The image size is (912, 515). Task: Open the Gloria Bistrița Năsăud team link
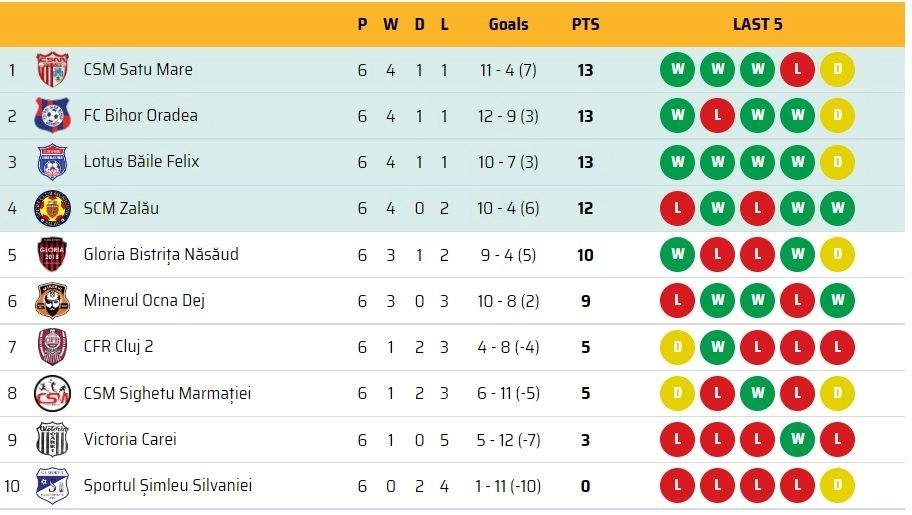pyautogui.click(x=161, y=254)
